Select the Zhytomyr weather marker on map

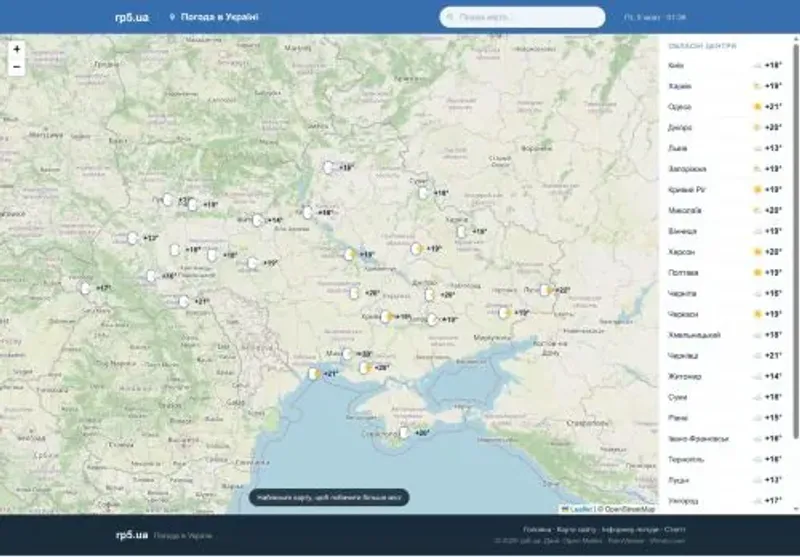click(x=267, y=220)
